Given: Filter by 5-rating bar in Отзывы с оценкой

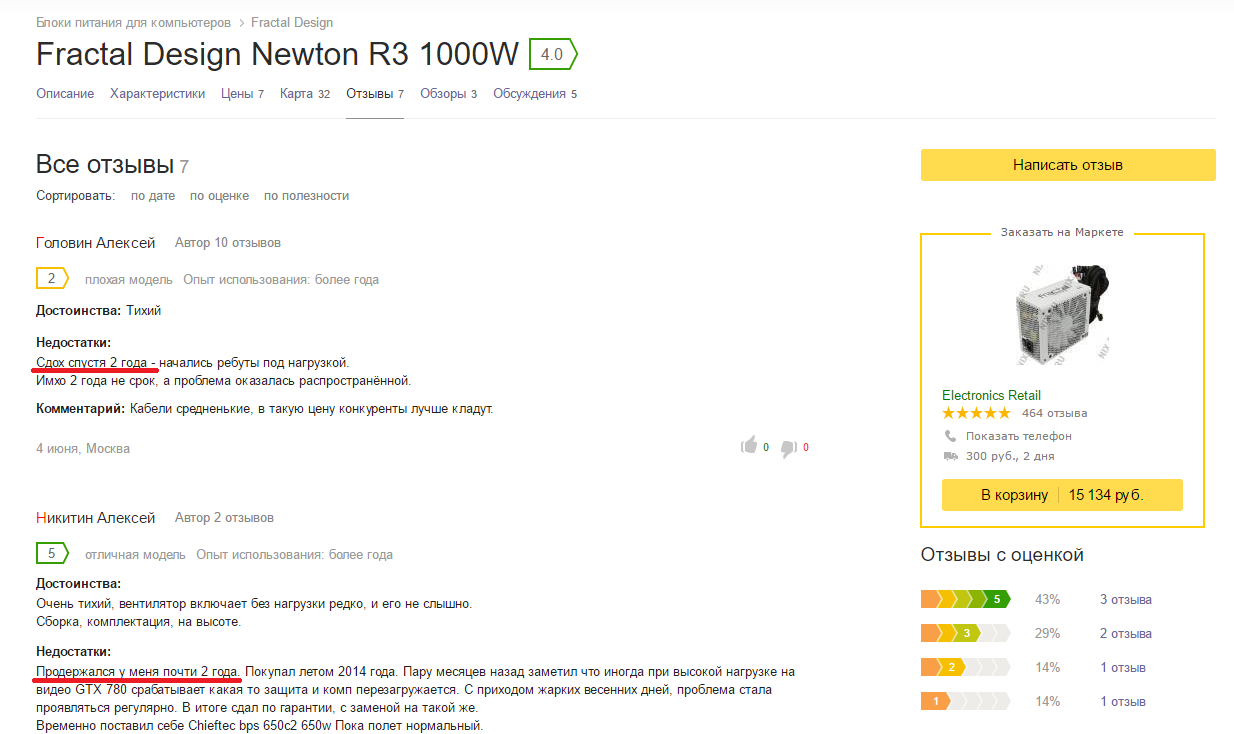Looking at the screenshot, I should 966,599.
